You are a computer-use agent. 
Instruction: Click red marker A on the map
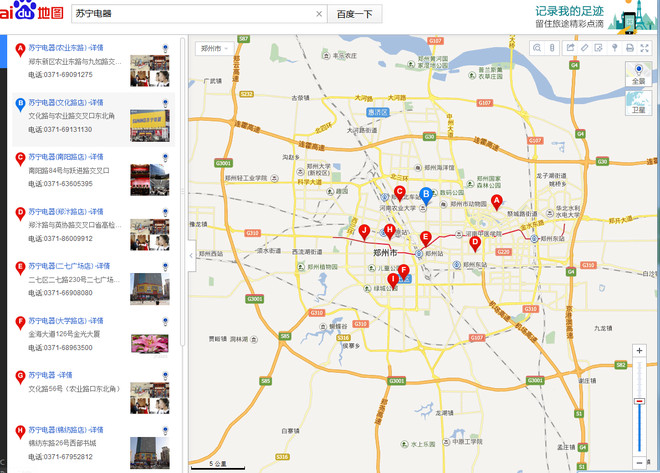[497, 202]
